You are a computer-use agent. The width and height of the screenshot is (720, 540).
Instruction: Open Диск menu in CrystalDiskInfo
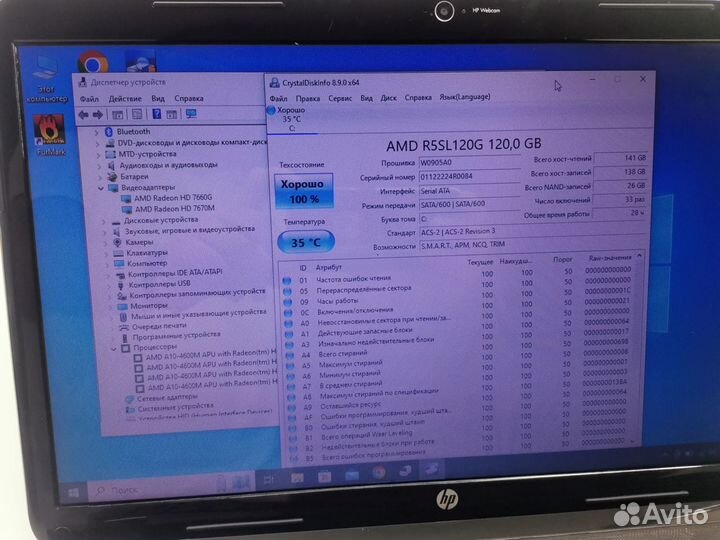pyautogui.click(x=388, y=98)
